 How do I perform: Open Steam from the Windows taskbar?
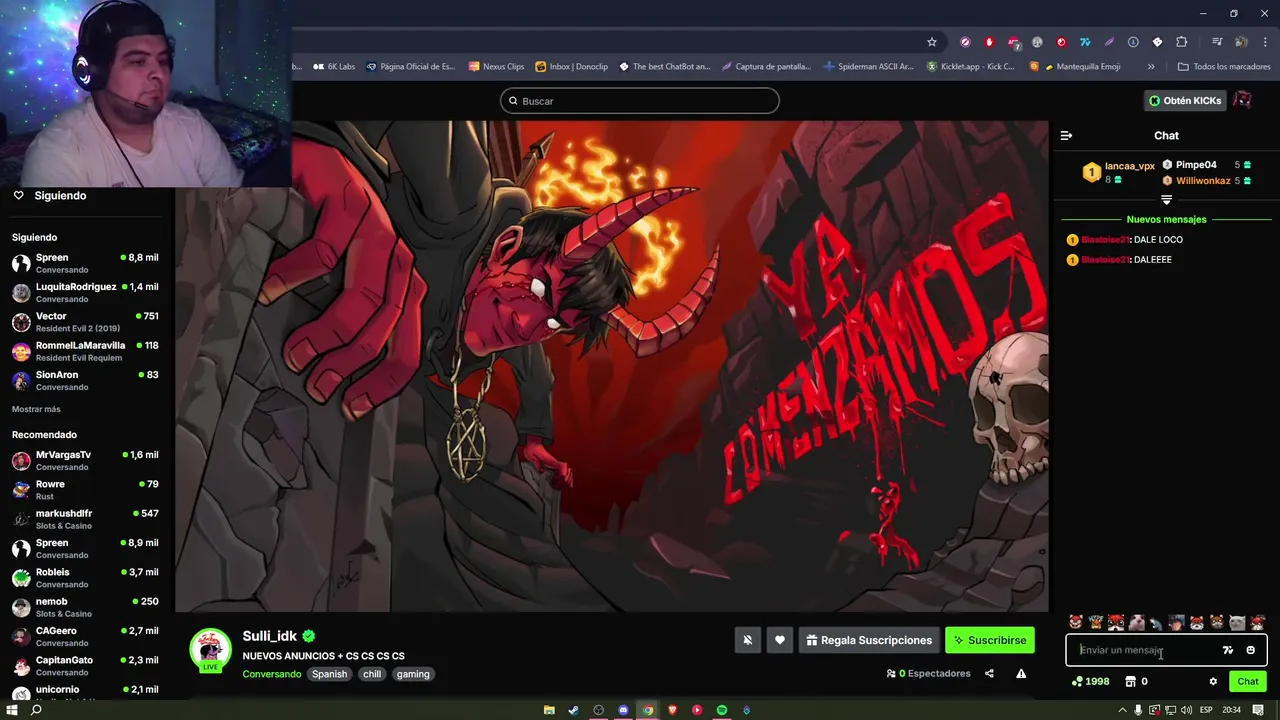click(573, 710)
